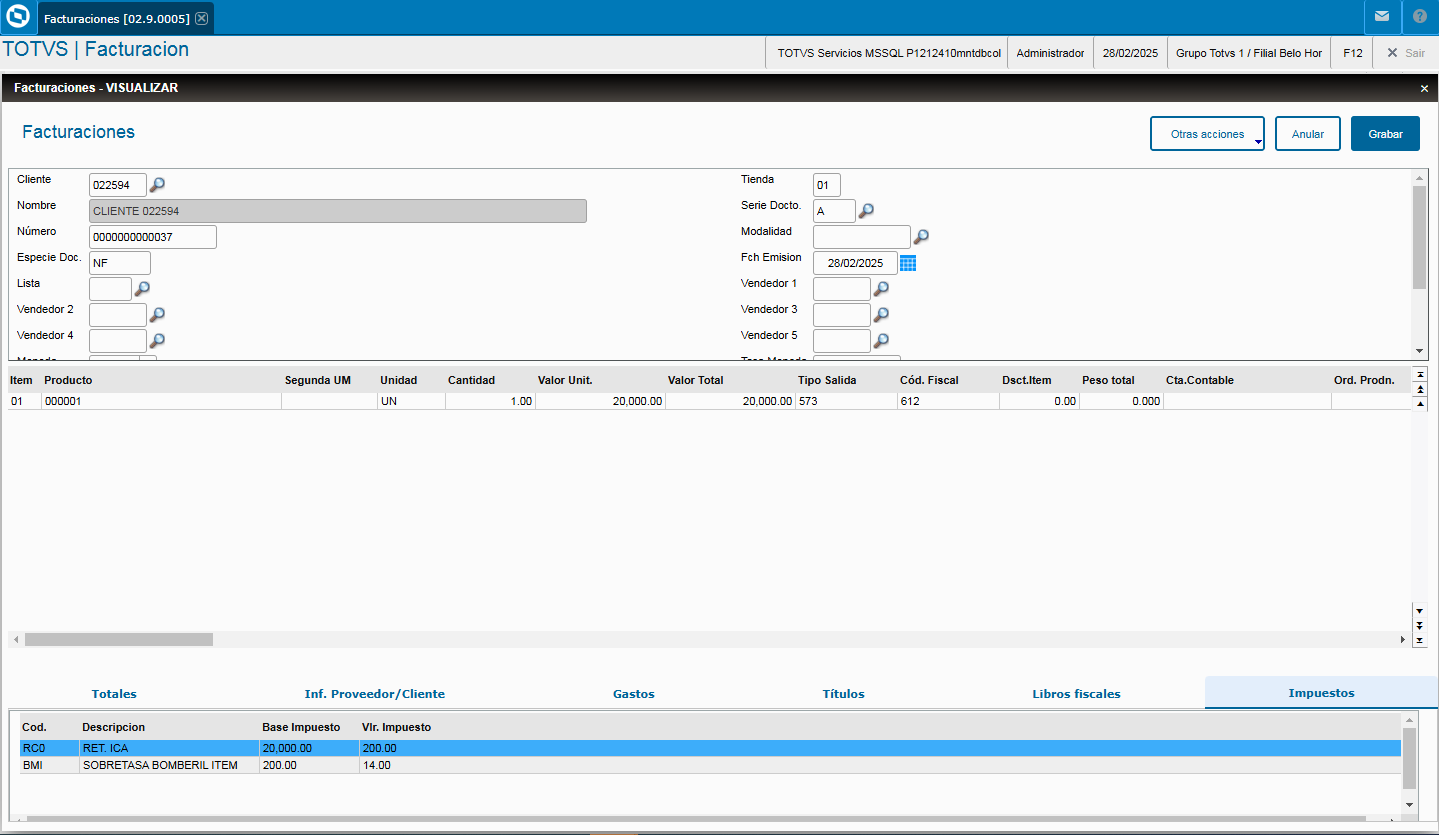Open the Vendedor 4 lookup magnifier
This screenshot has height=835, width=1439.
click(157, 341)
